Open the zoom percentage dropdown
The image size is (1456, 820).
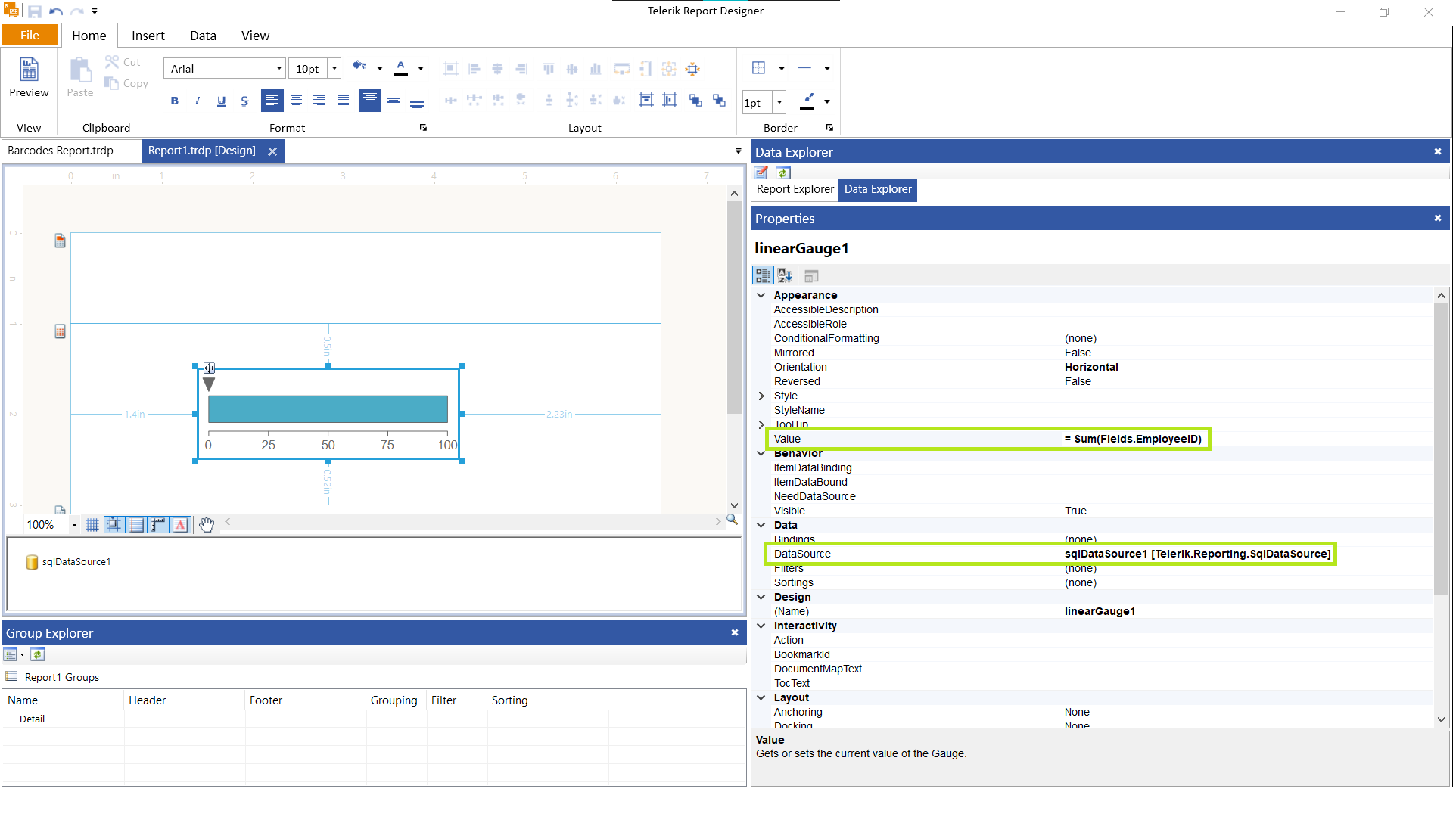coord(74,525)
